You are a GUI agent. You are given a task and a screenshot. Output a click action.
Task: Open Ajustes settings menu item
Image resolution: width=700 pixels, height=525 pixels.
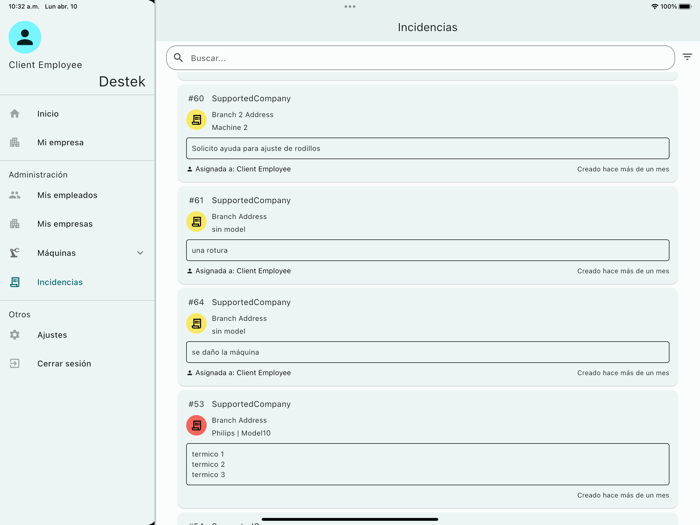click(x=78, y=335)
